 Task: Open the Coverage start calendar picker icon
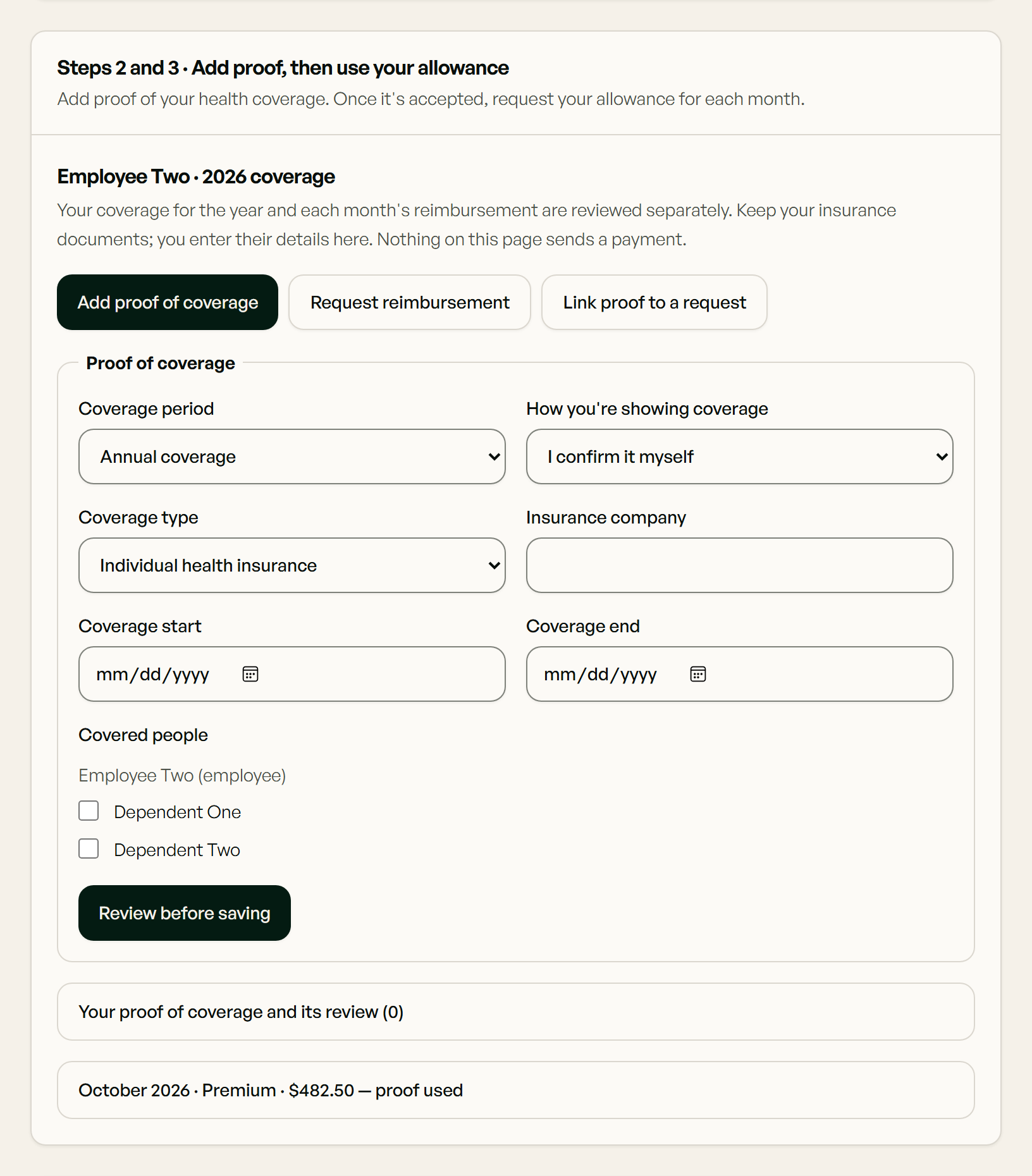[x=250, y=674]
